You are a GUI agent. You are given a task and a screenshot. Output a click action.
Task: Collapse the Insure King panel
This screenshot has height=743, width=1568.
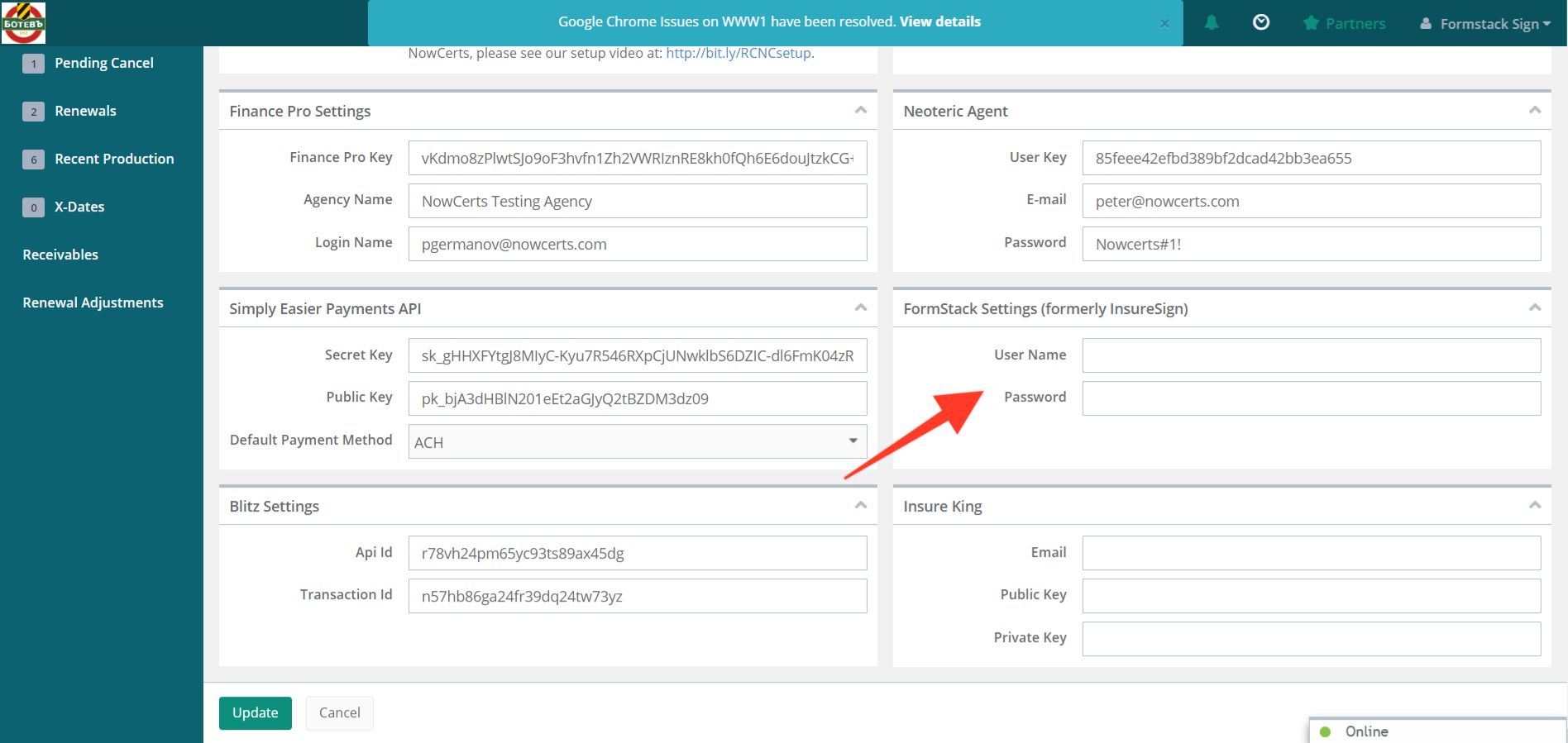tap(1535, 505)
